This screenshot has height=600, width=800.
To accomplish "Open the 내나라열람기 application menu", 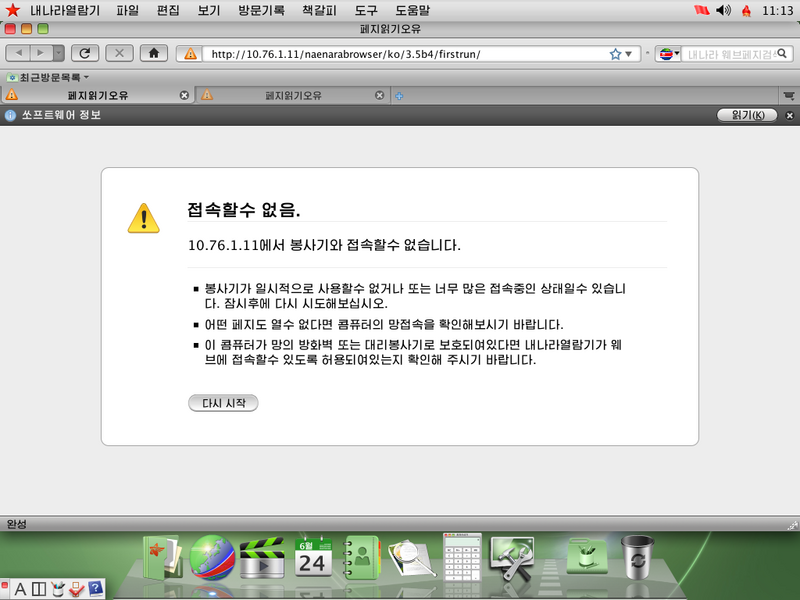I will point(65,10).
